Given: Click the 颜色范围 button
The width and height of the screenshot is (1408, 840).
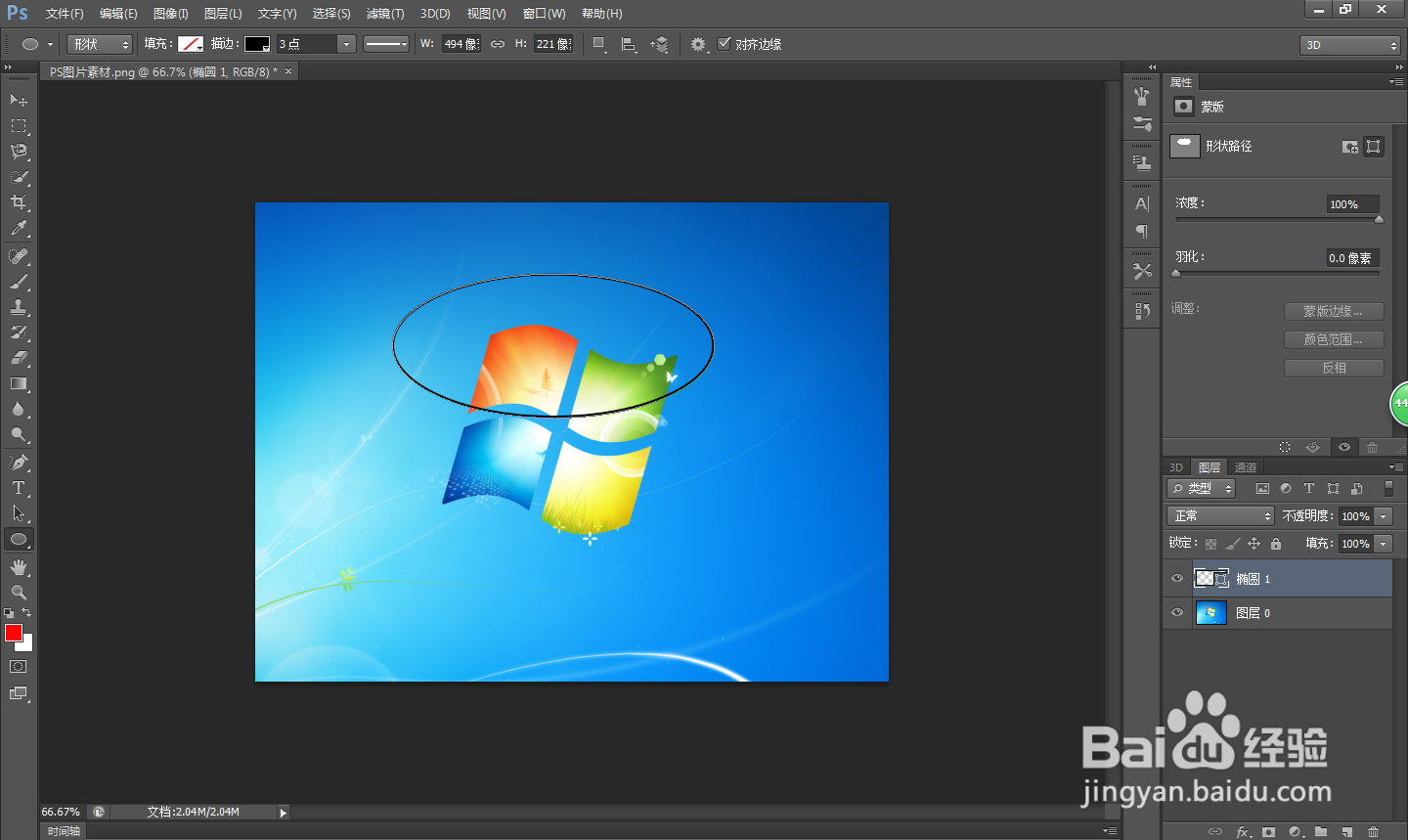Looking at the screenshot, I should pos(1334,339).
